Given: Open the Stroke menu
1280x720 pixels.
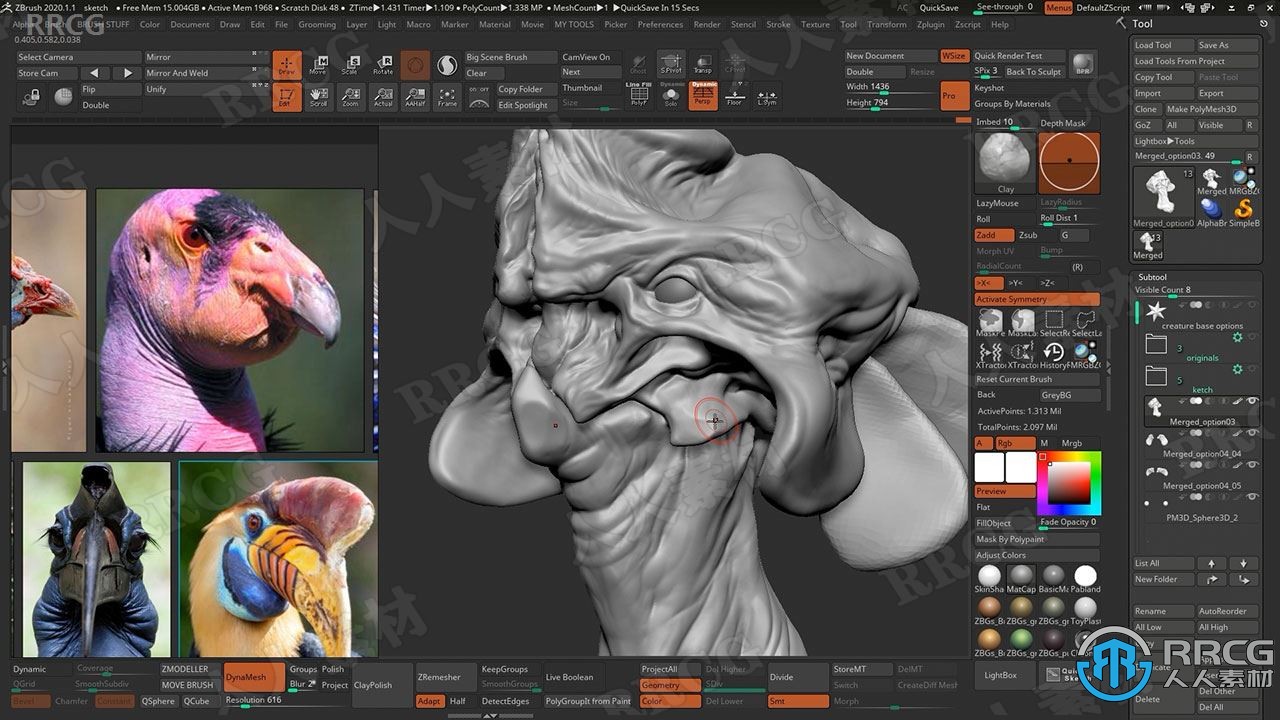Looking at the screenshot, I should (778, 24).
